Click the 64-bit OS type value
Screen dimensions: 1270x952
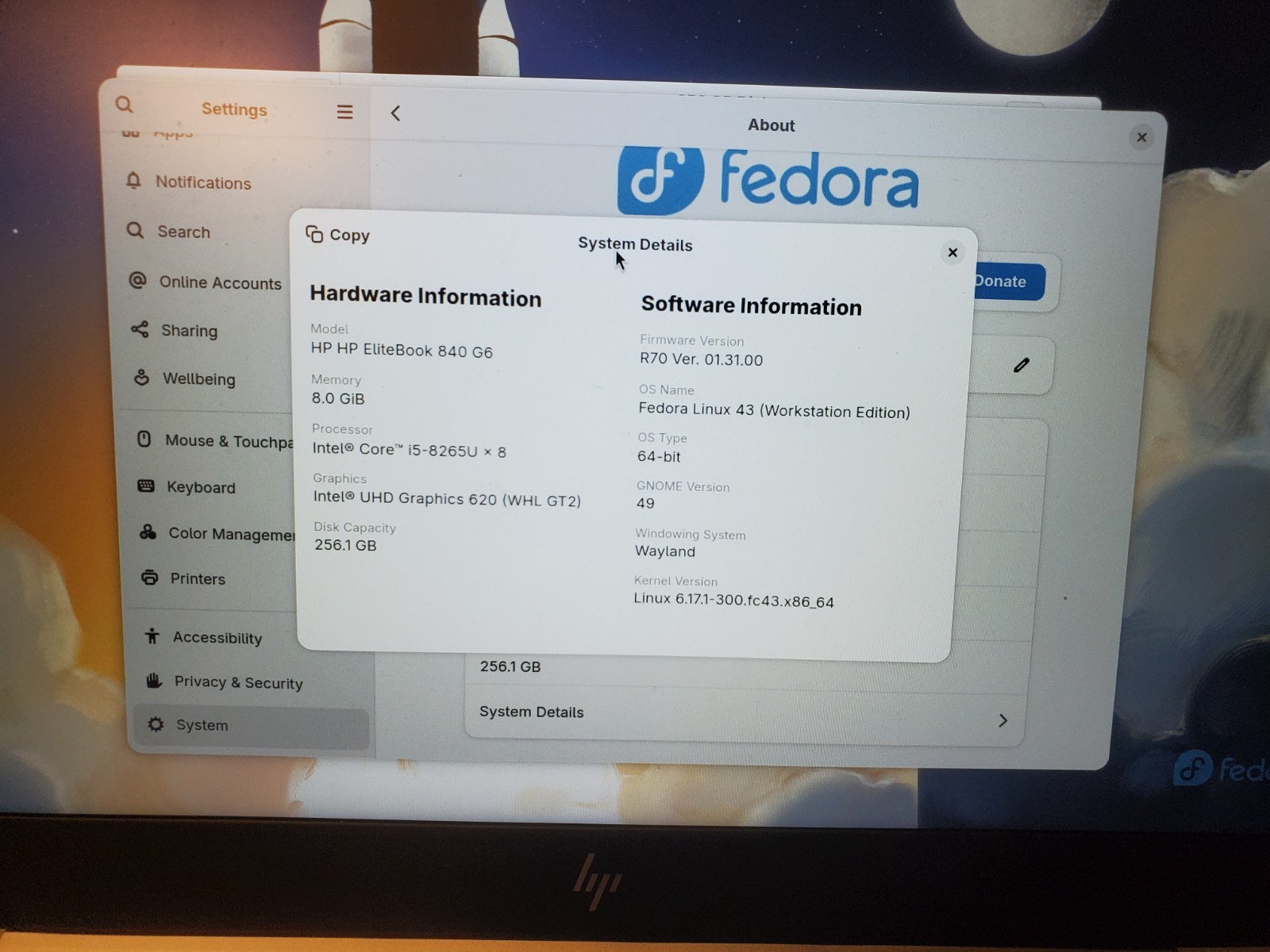pyautogui.click(x=659, y=456)
